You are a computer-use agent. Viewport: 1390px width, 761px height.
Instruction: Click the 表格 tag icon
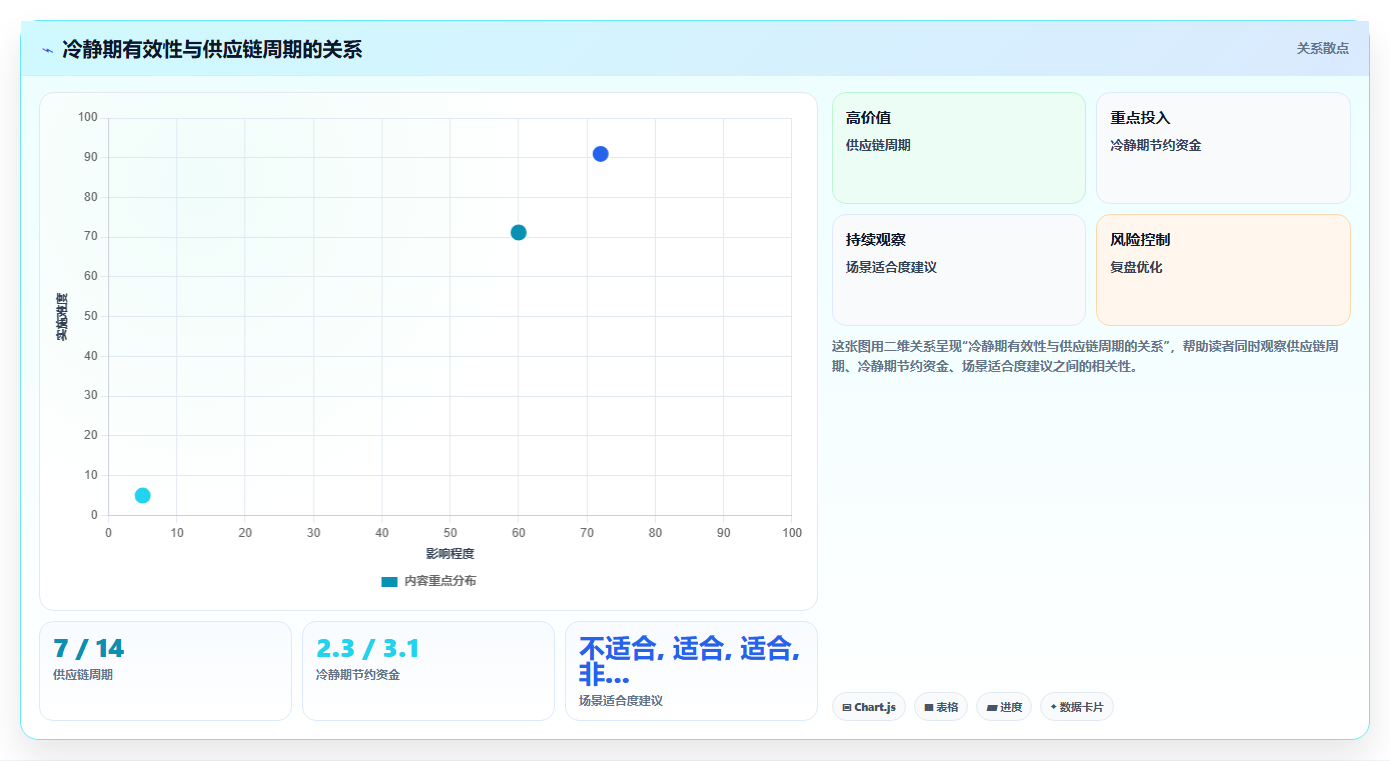[x=928, y=707]
